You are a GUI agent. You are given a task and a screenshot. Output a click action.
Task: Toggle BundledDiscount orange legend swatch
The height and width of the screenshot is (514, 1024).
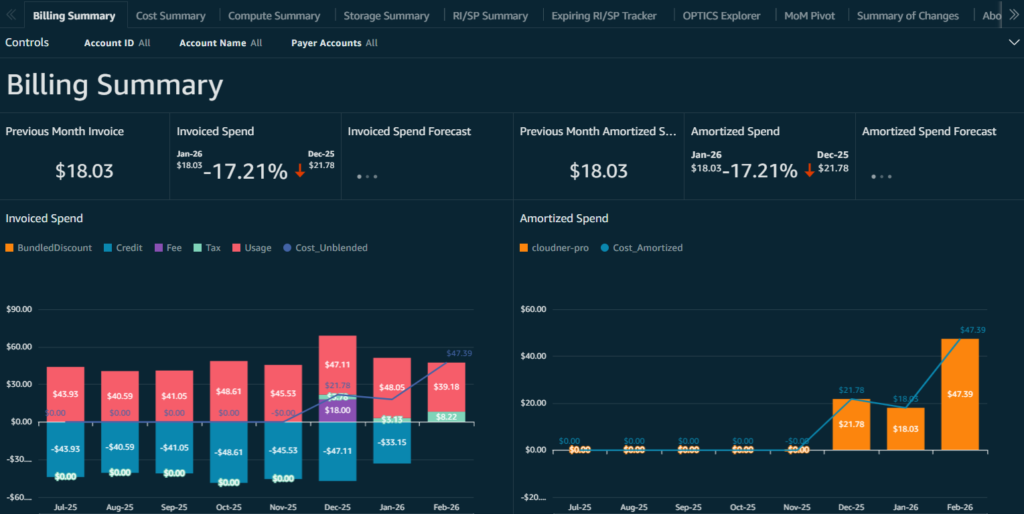pyautogui.click(x=11, y=248)
